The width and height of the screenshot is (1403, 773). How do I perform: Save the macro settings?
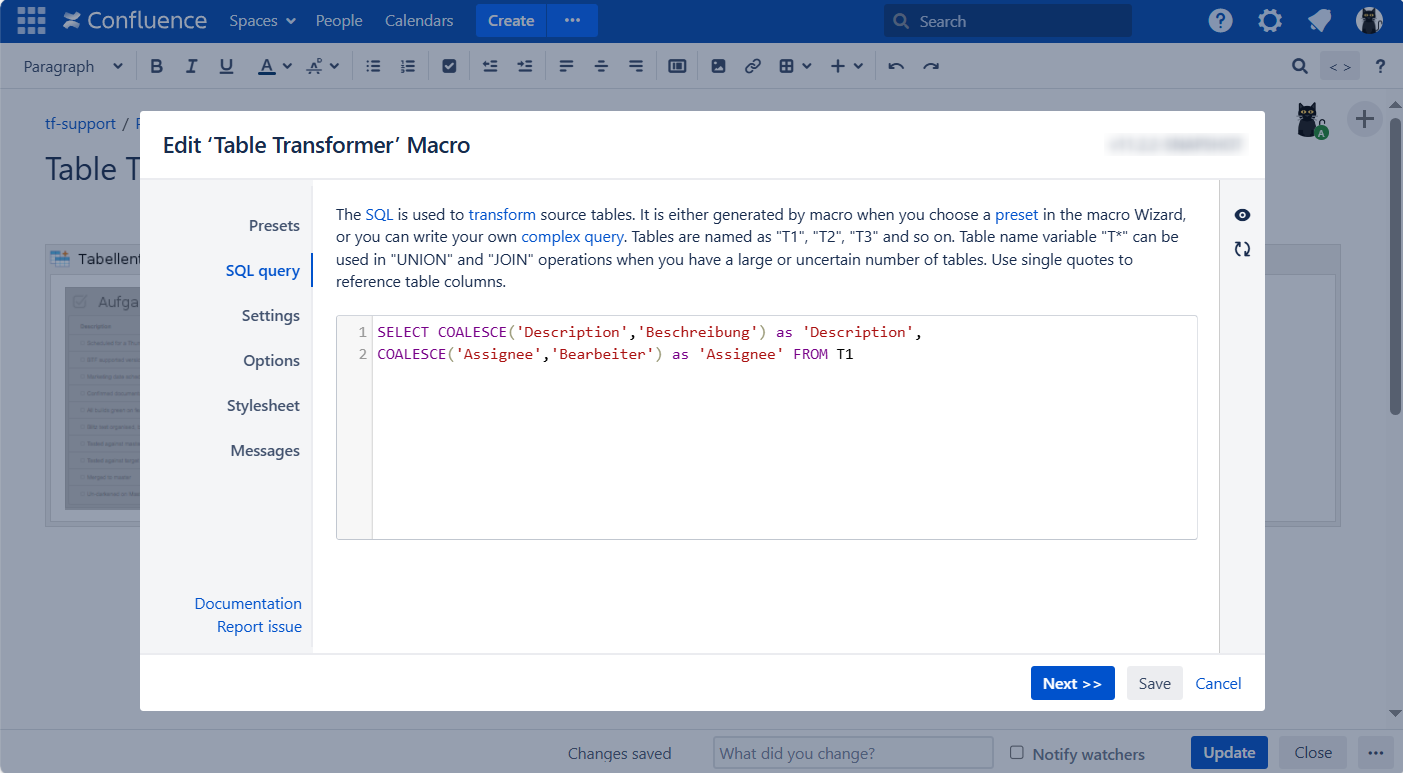pos(1154,683)
